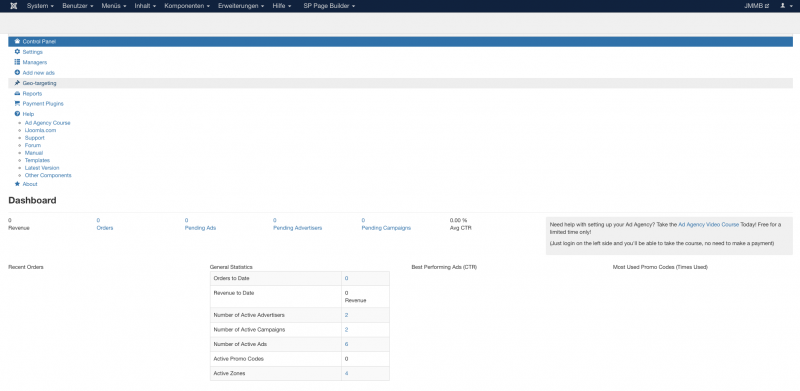Open the Forum help link

33,145
